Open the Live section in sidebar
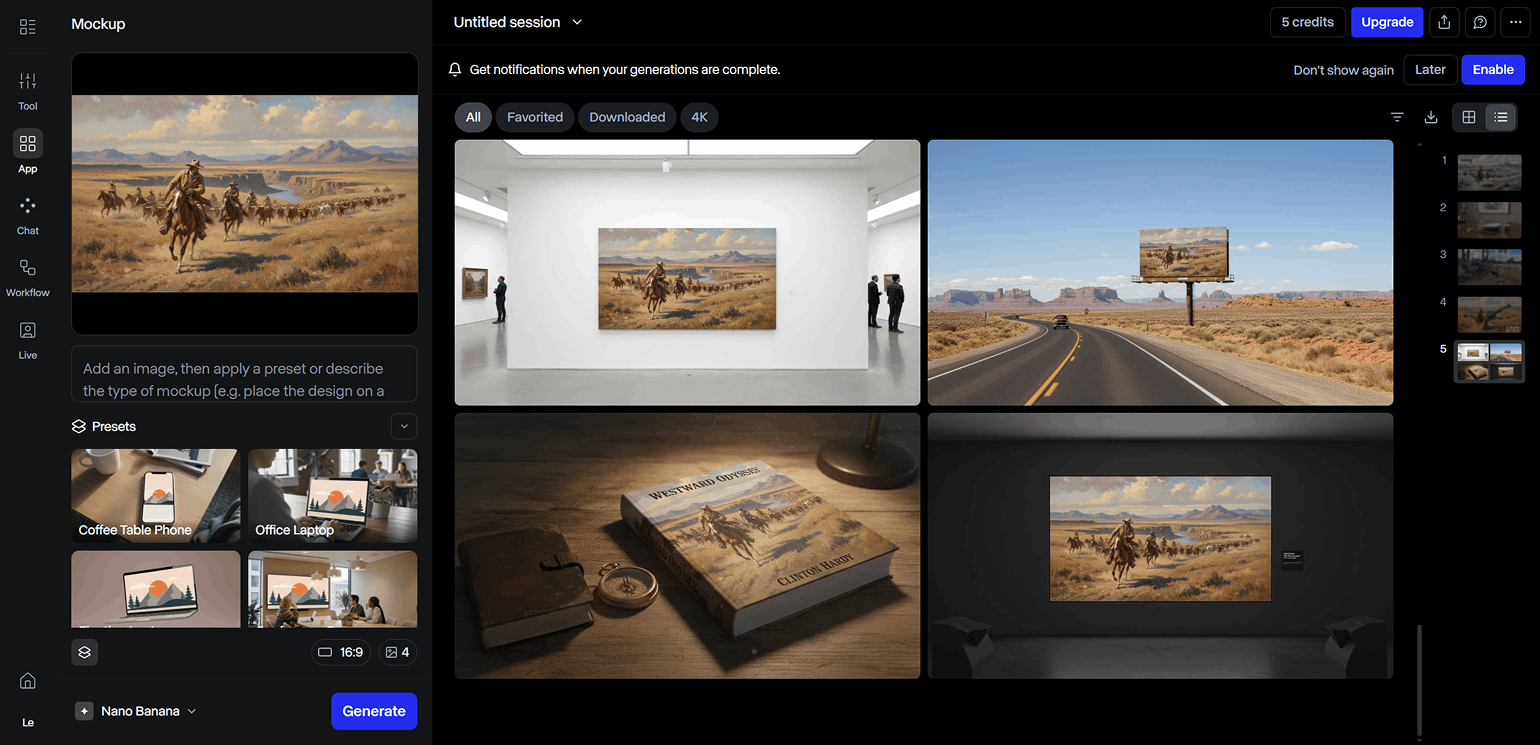Viewport: 1540px width, 745px height. [x=28, y=339]
